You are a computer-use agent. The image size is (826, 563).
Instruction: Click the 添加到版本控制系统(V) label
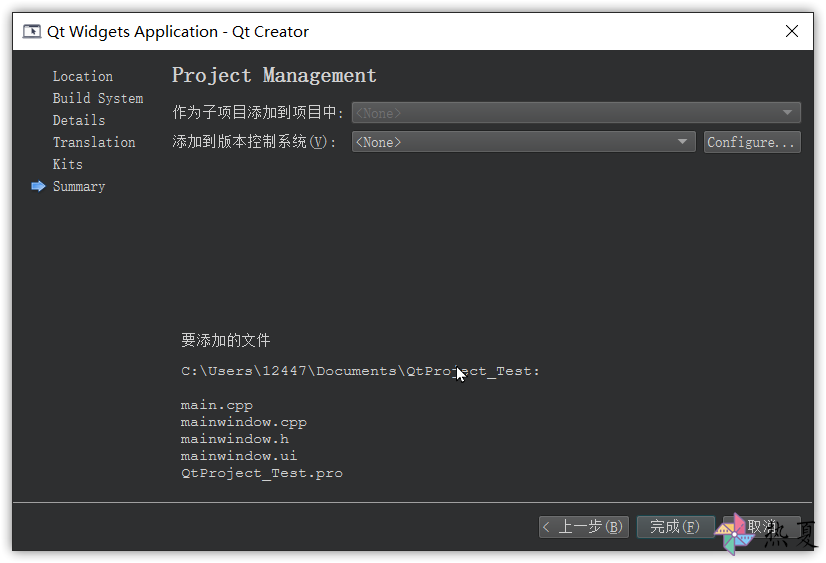(x=254, y=142)
